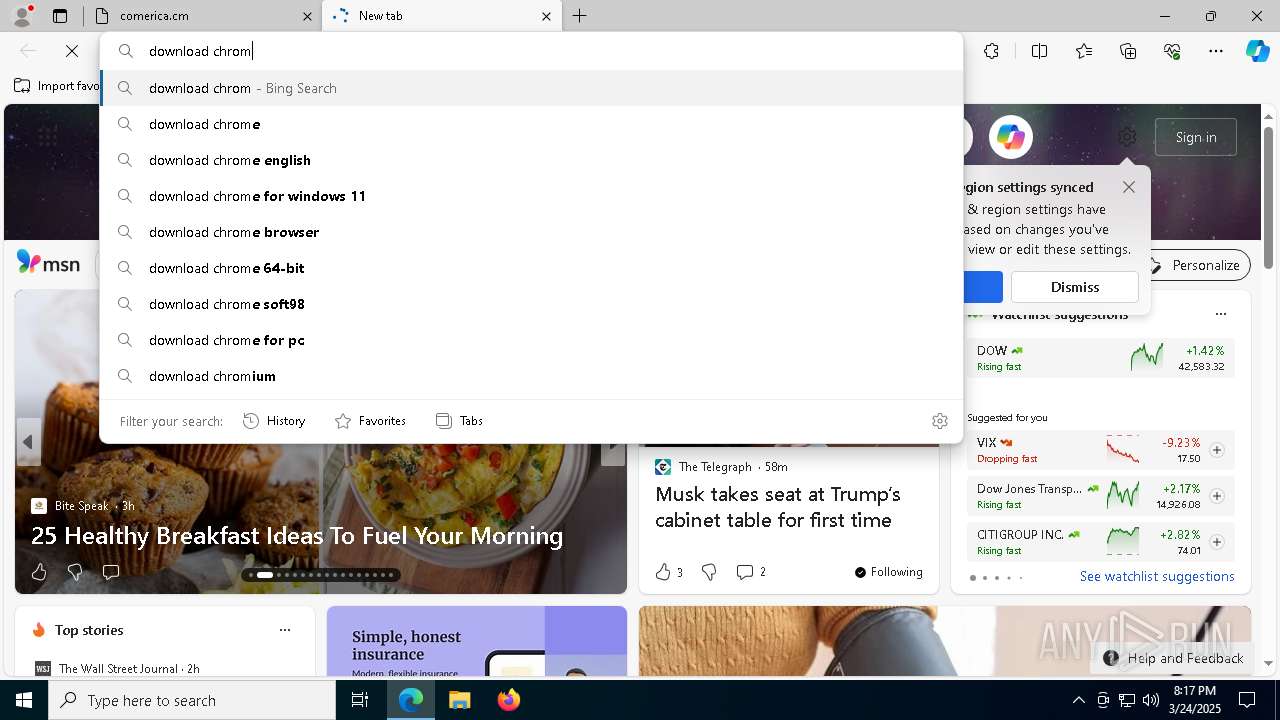The image size is (1280, 720).
Task: Open 25 Healthy Breakfast Ideas headline
Action: [297, 536]
